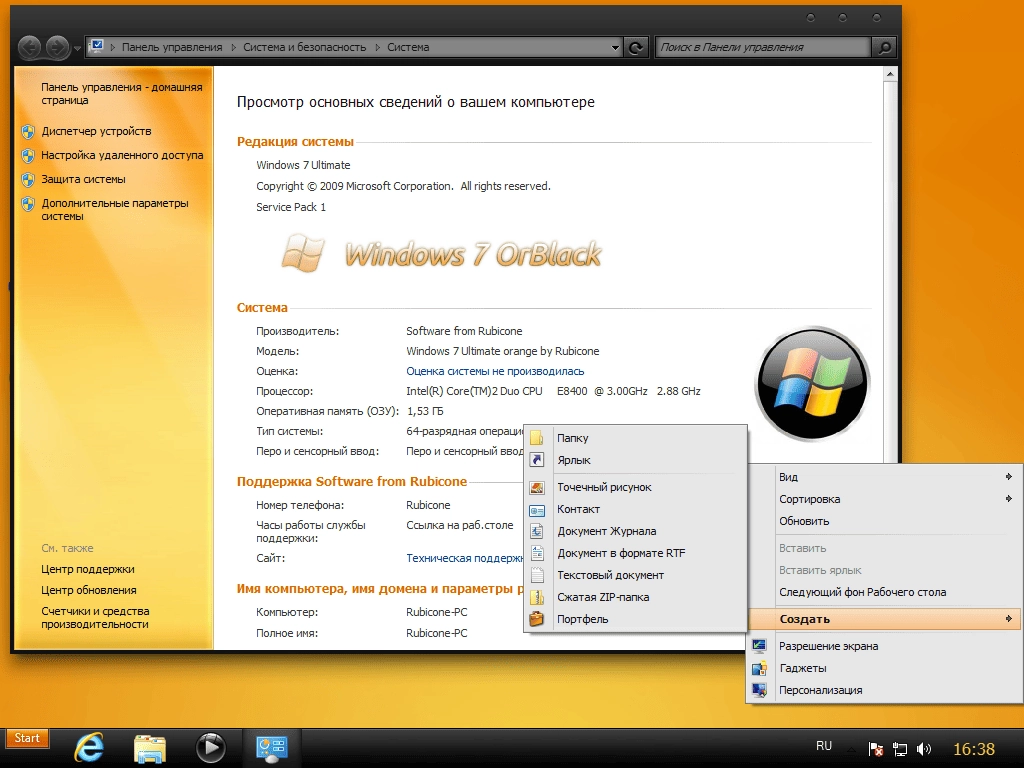Click the "Техническая поддержка" site link
Viewport: 1024px width, 768px height.
(x=464, y=558)
